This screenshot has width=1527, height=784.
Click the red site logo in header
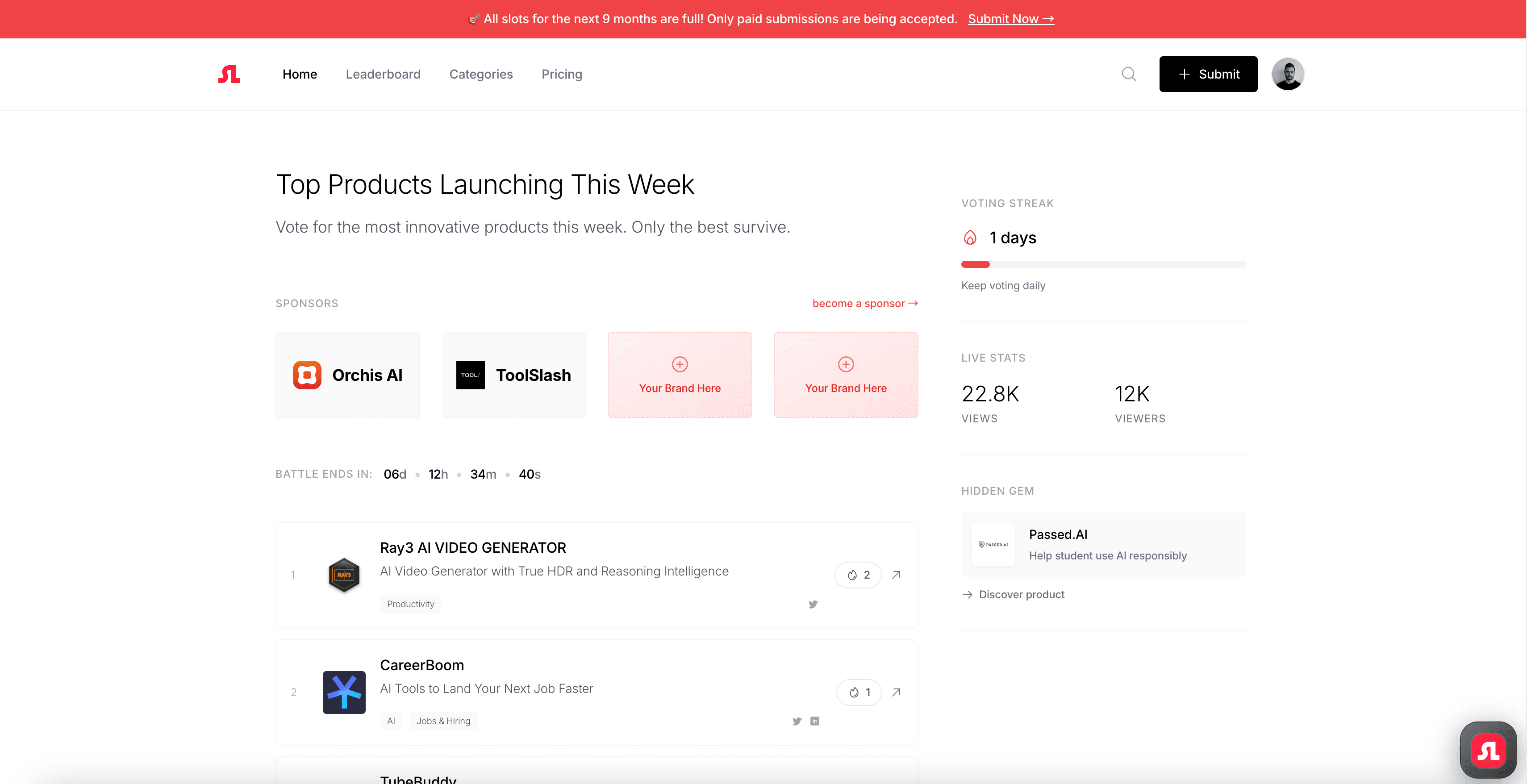tap(229, 74)
